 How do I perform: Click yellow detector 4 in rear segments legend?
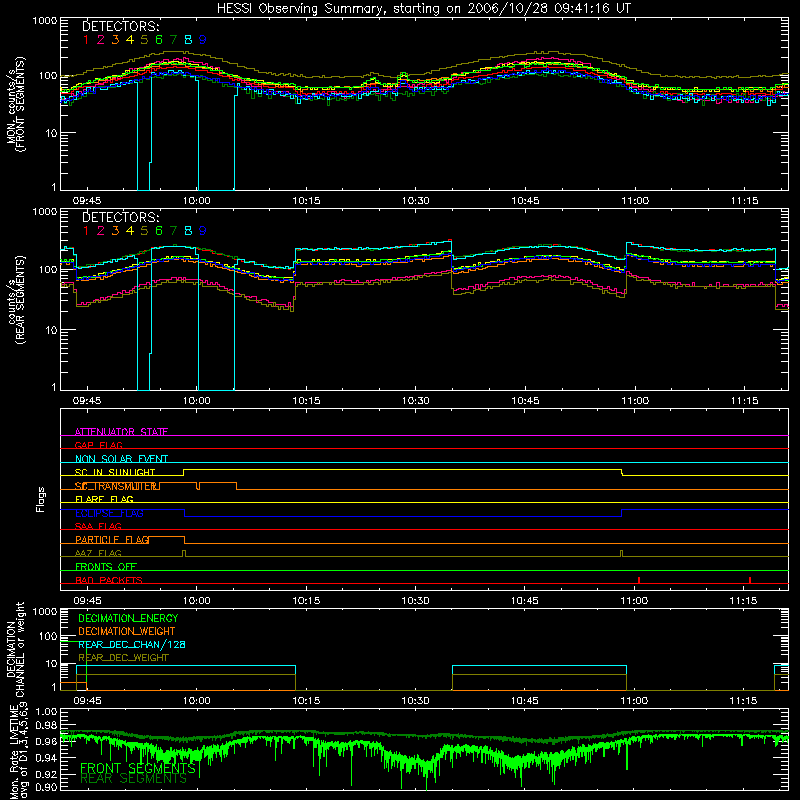pyautogui.click(x=130, y=231)
